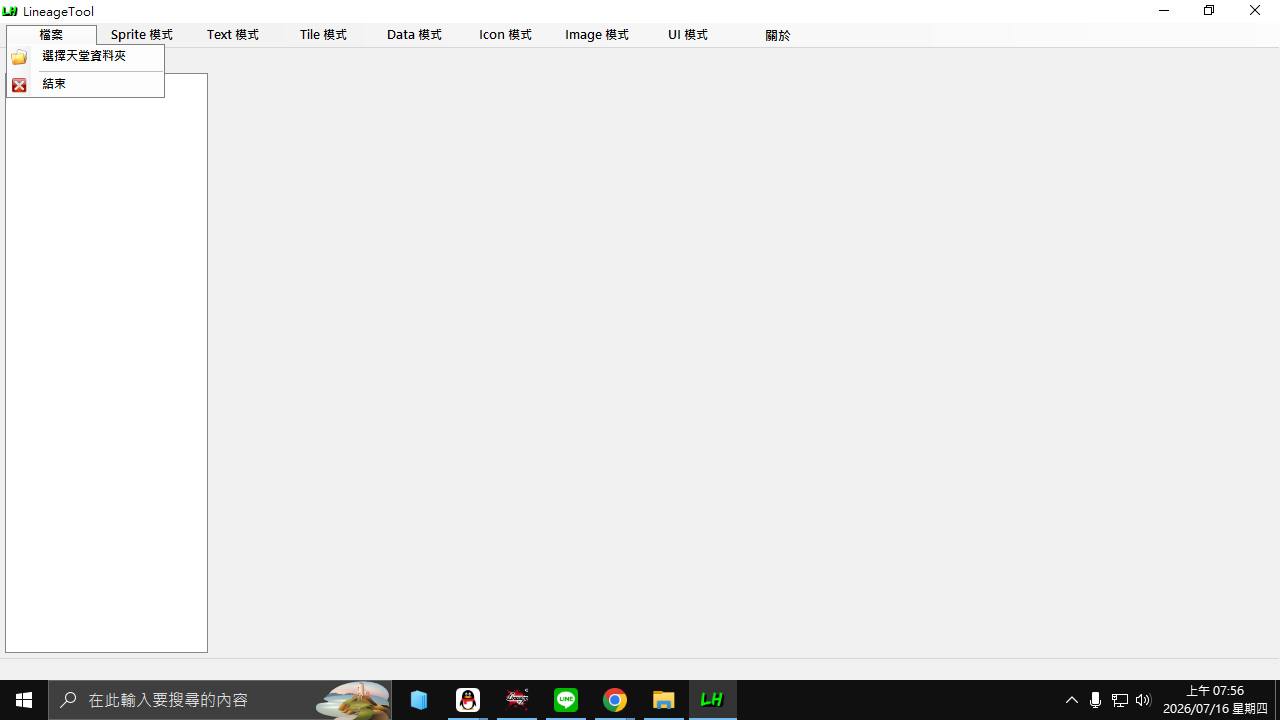The image size is (1280, 720).
Task: Open the blue book app in taskbar
Action: point(419,700)
